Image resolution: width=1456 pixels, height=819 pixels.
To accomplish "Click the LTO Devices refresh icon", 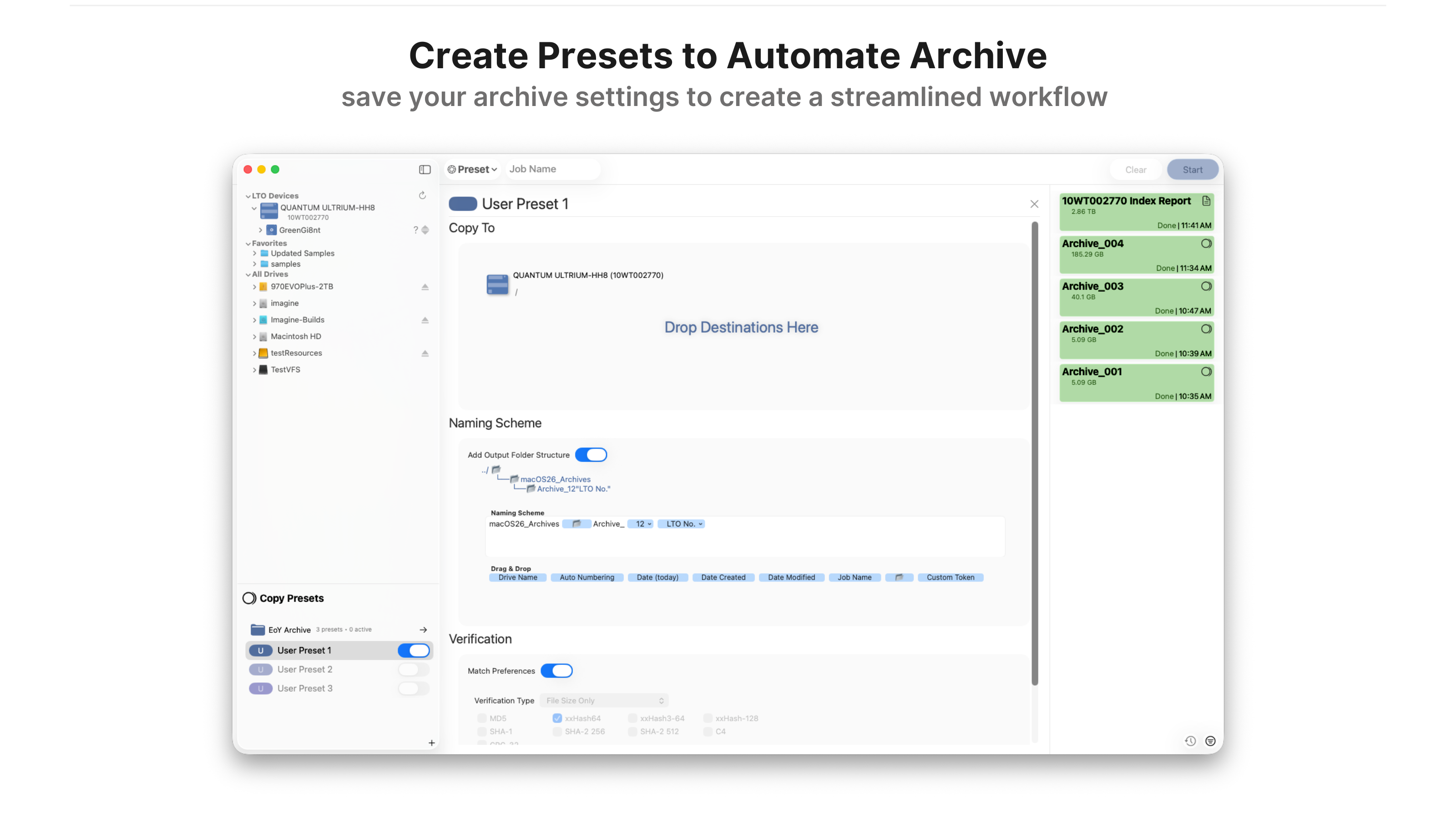I will 422,196.
